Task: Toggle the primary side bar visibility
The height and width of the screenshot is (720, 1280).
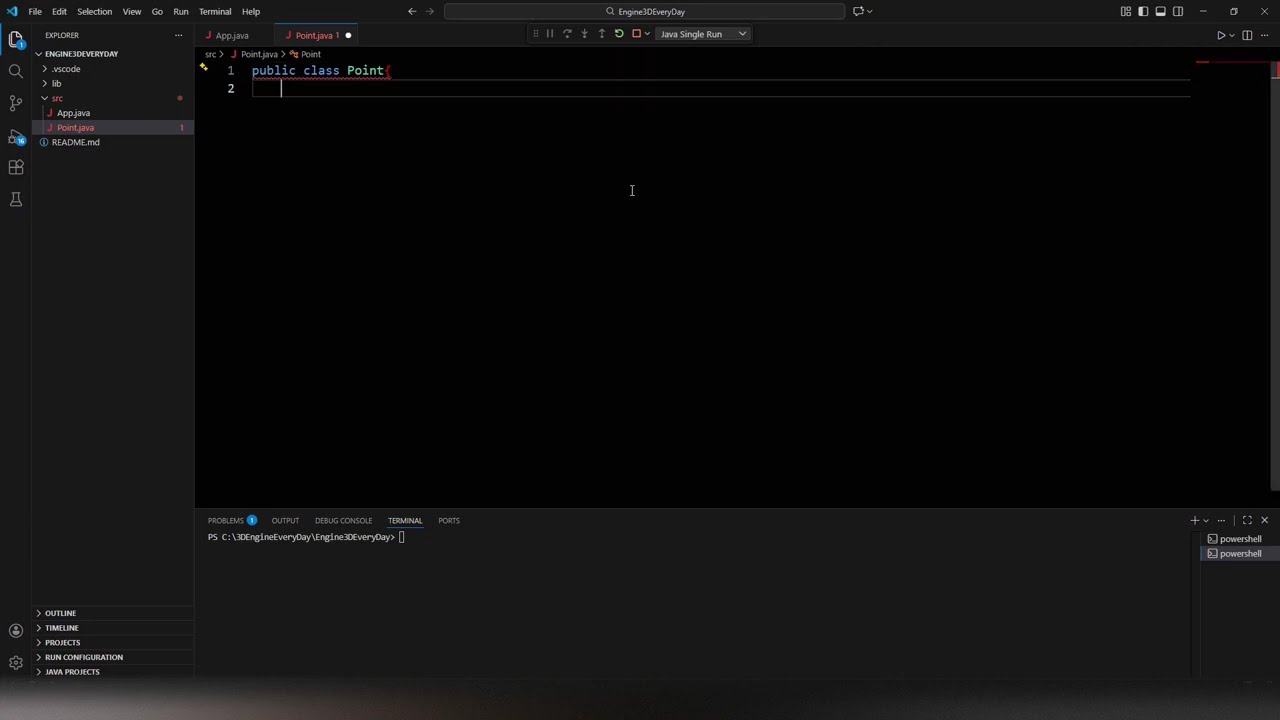Action: [x=1143, y=11]
